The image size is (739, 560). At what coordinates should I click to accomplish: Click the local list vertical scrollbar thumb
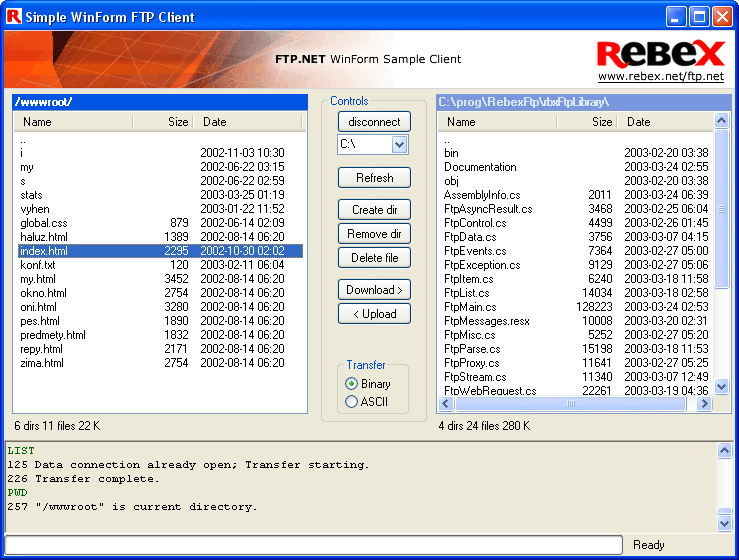tap(721, 209)
